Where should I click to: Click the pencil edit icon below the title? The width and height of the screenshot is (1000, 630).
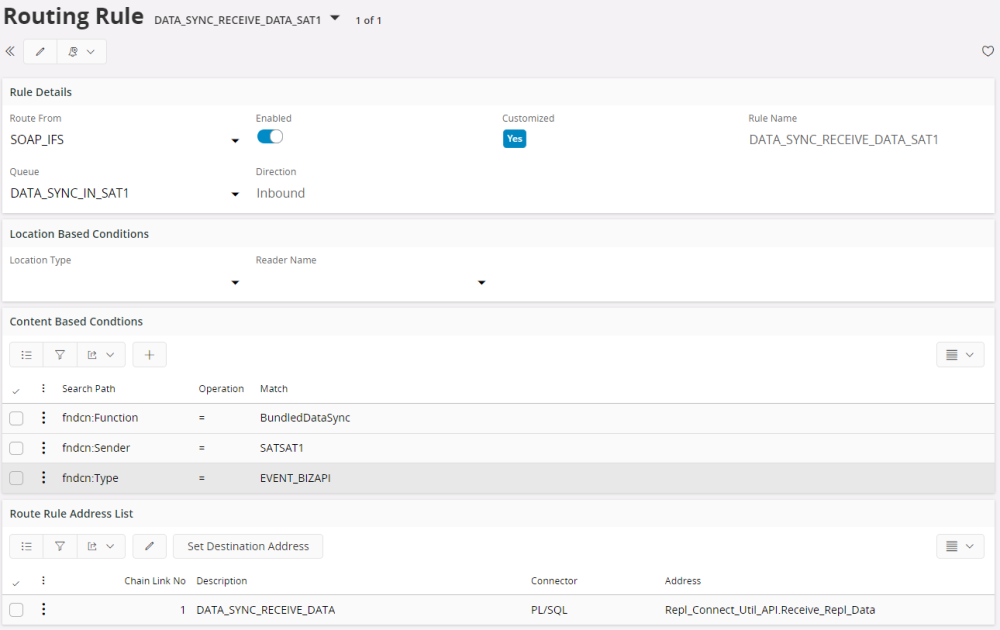point(40,51)
